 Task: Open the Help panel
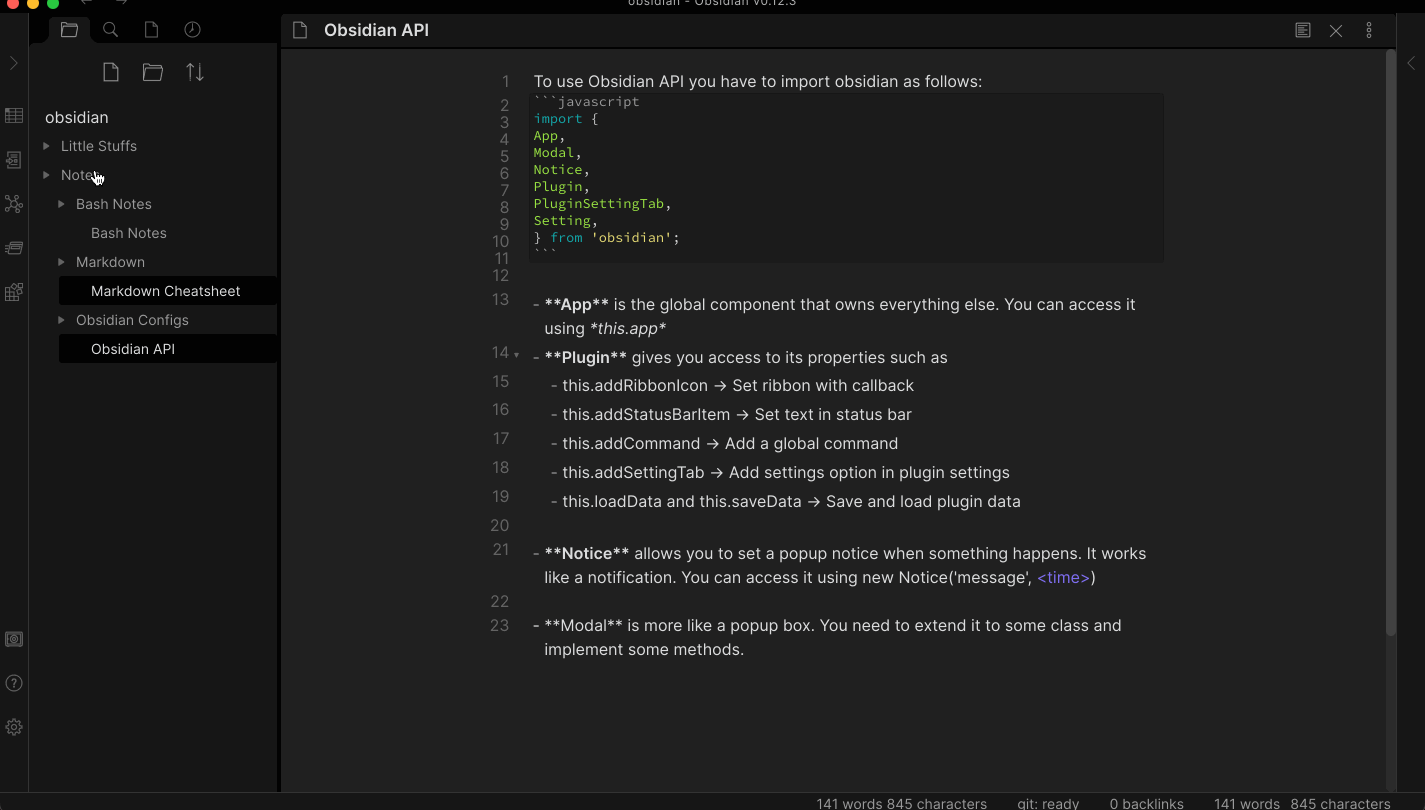click(14, 683)
